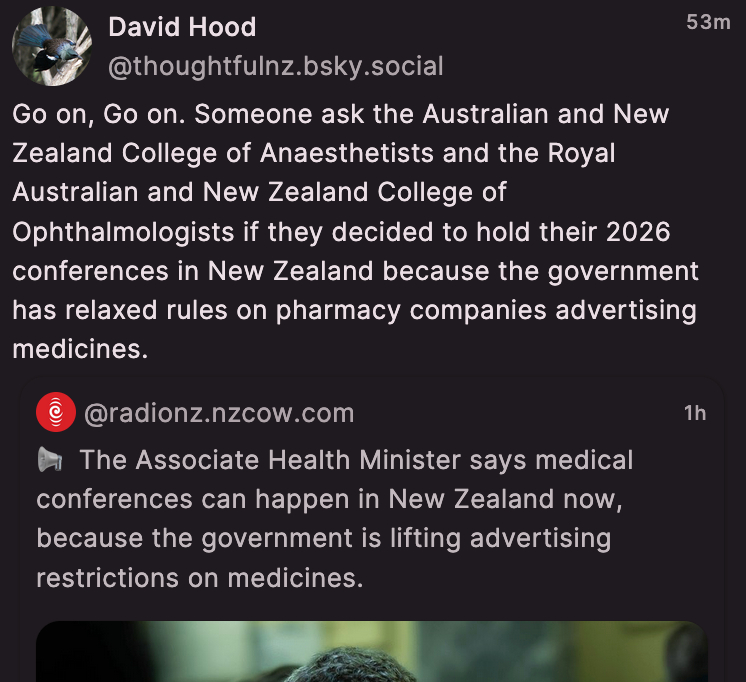The image size is (746, 682).
Task: Click the word 'Ophthalmologists' in the post
Action: [123, 232]
